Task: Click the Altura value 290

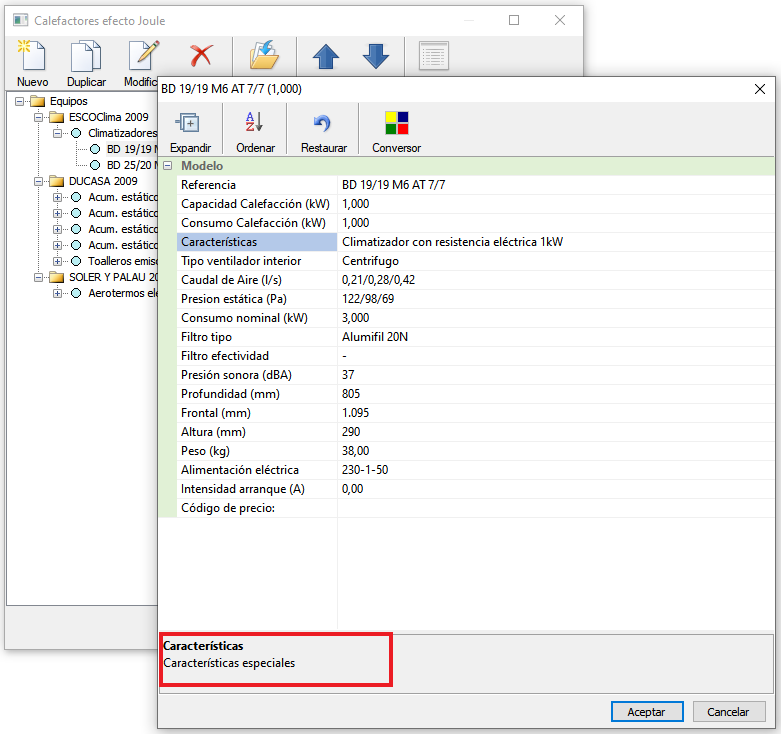Action: click(x=555, y=432)
